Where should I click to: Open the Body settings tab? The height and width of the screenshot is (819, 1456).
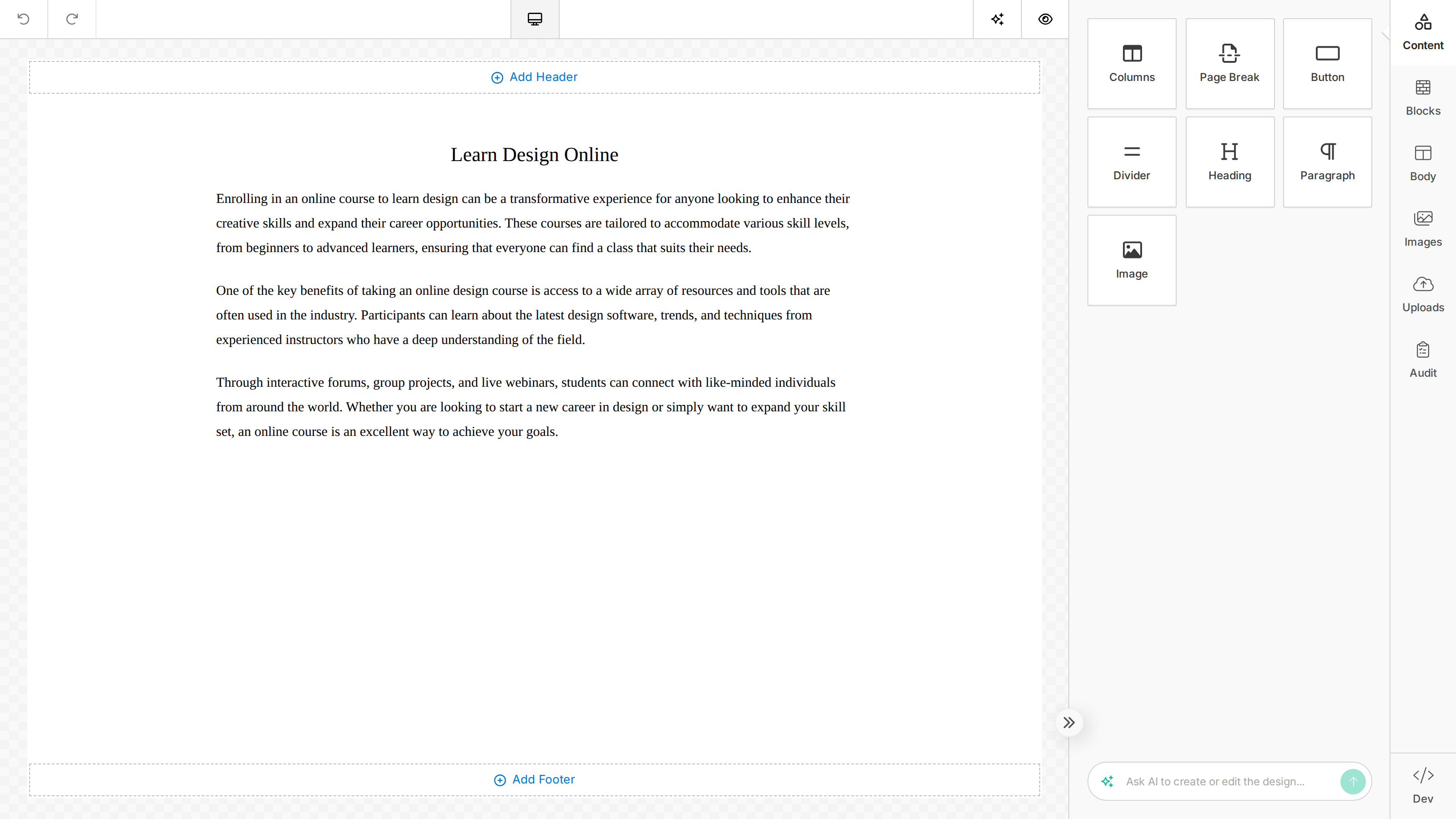coord(1423,164)
